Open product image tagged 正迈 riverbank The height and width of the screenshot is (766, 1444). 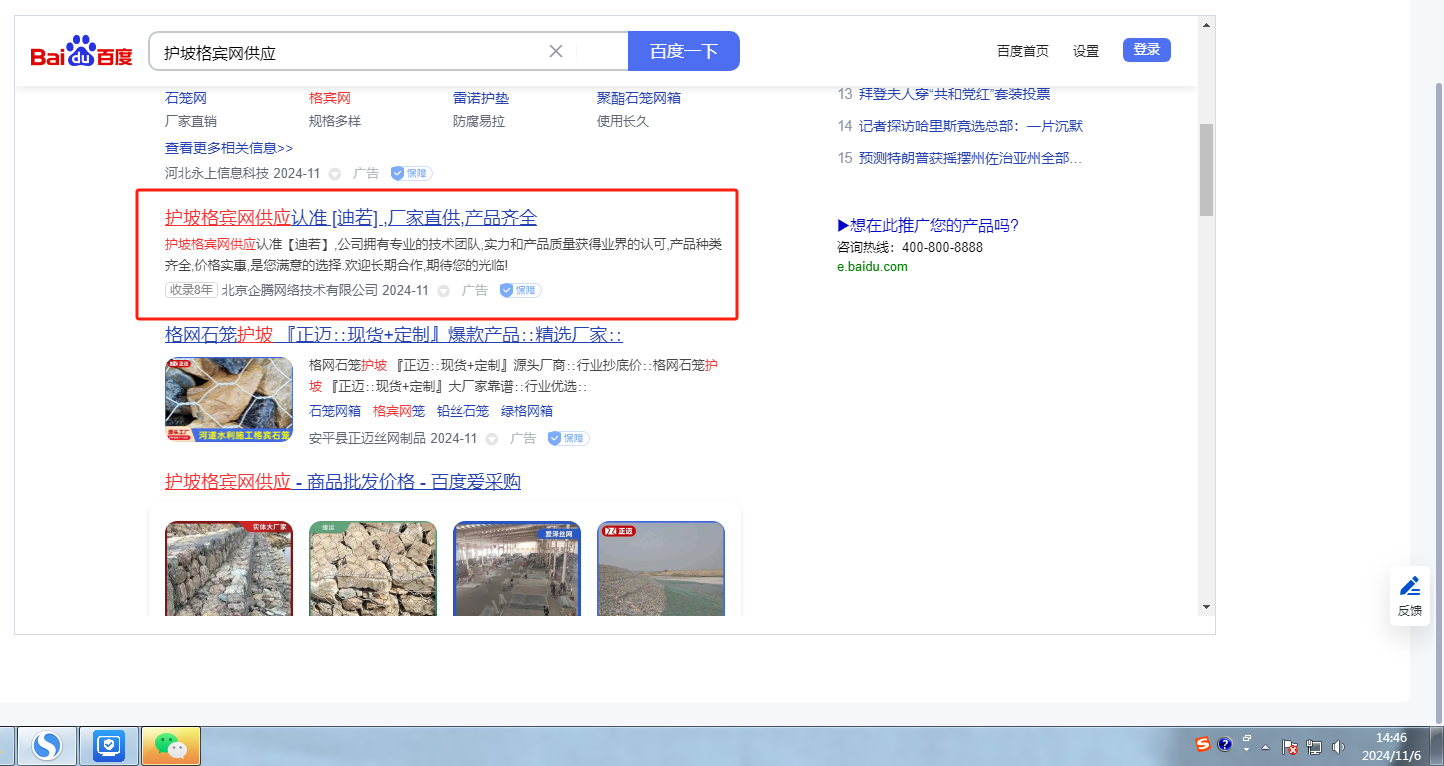tap(661, 568)
